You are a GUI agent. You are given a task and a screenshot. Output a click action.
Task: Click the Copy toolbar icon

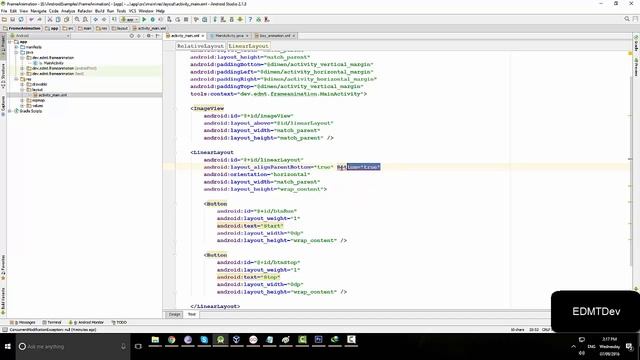[58, 19]
